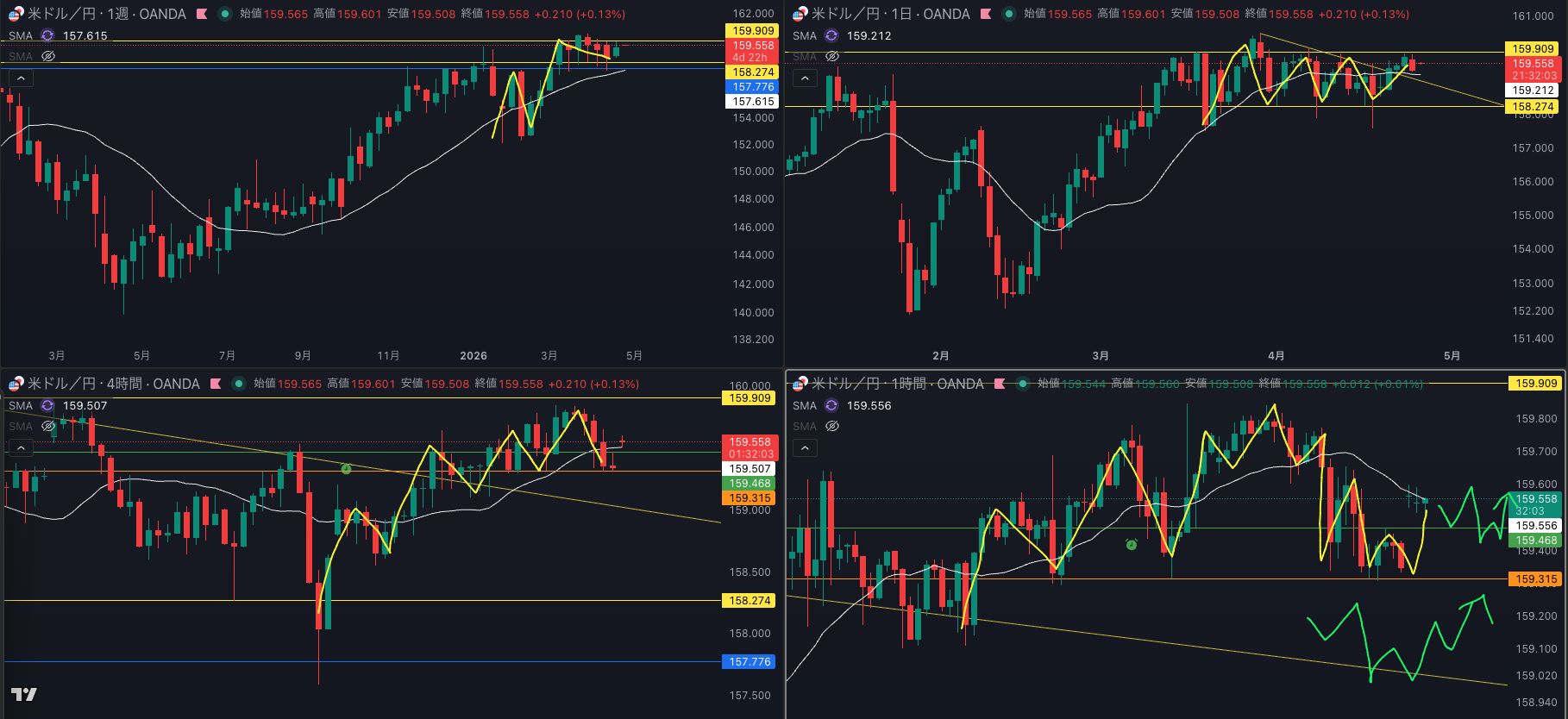1568x719 pixels.
Task: Show the hidden SMA in weekly chart
Action: 48,56
